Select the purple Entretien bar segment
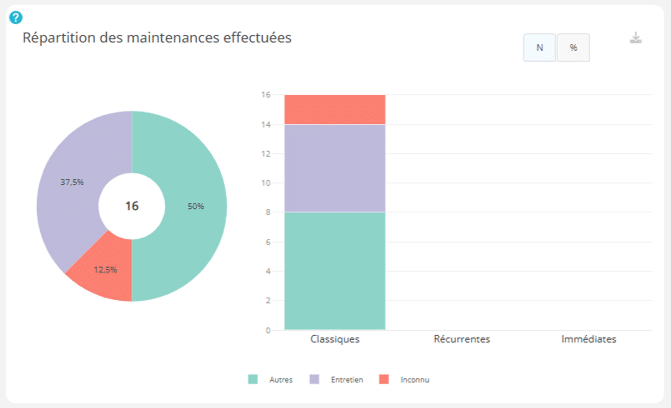 point(335,168)
